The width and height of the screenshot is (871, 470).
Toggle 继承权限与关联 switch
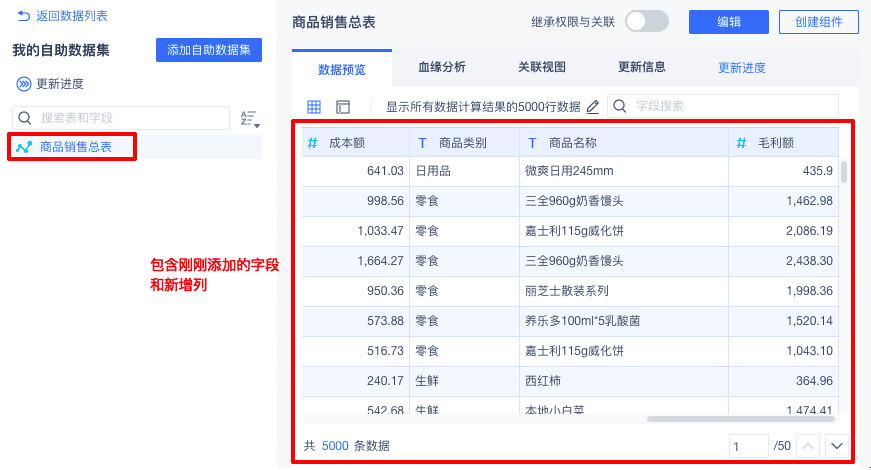(647, 22)
